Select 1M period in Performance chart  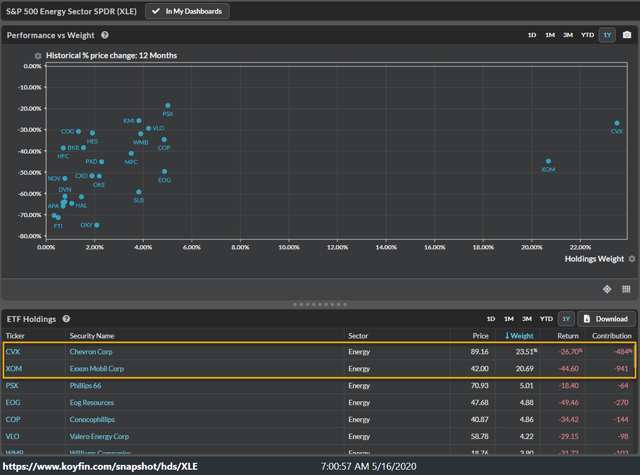(x=550, y=35)
